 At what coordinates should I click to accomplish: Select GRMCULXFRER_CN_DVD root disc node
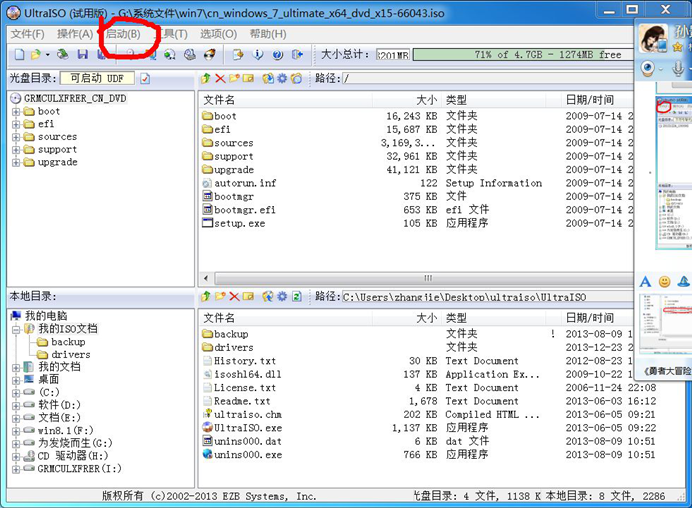point(75,98)
